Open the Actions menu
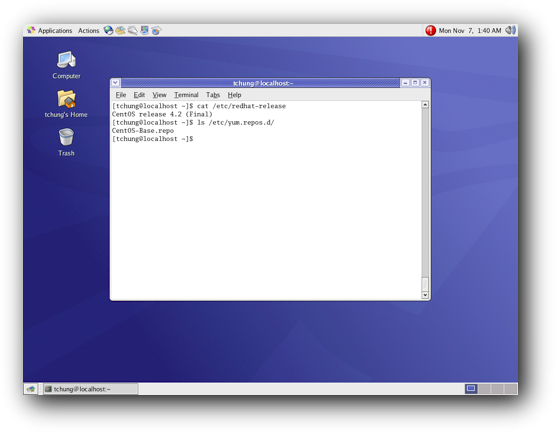 click(x=88, y=31)
